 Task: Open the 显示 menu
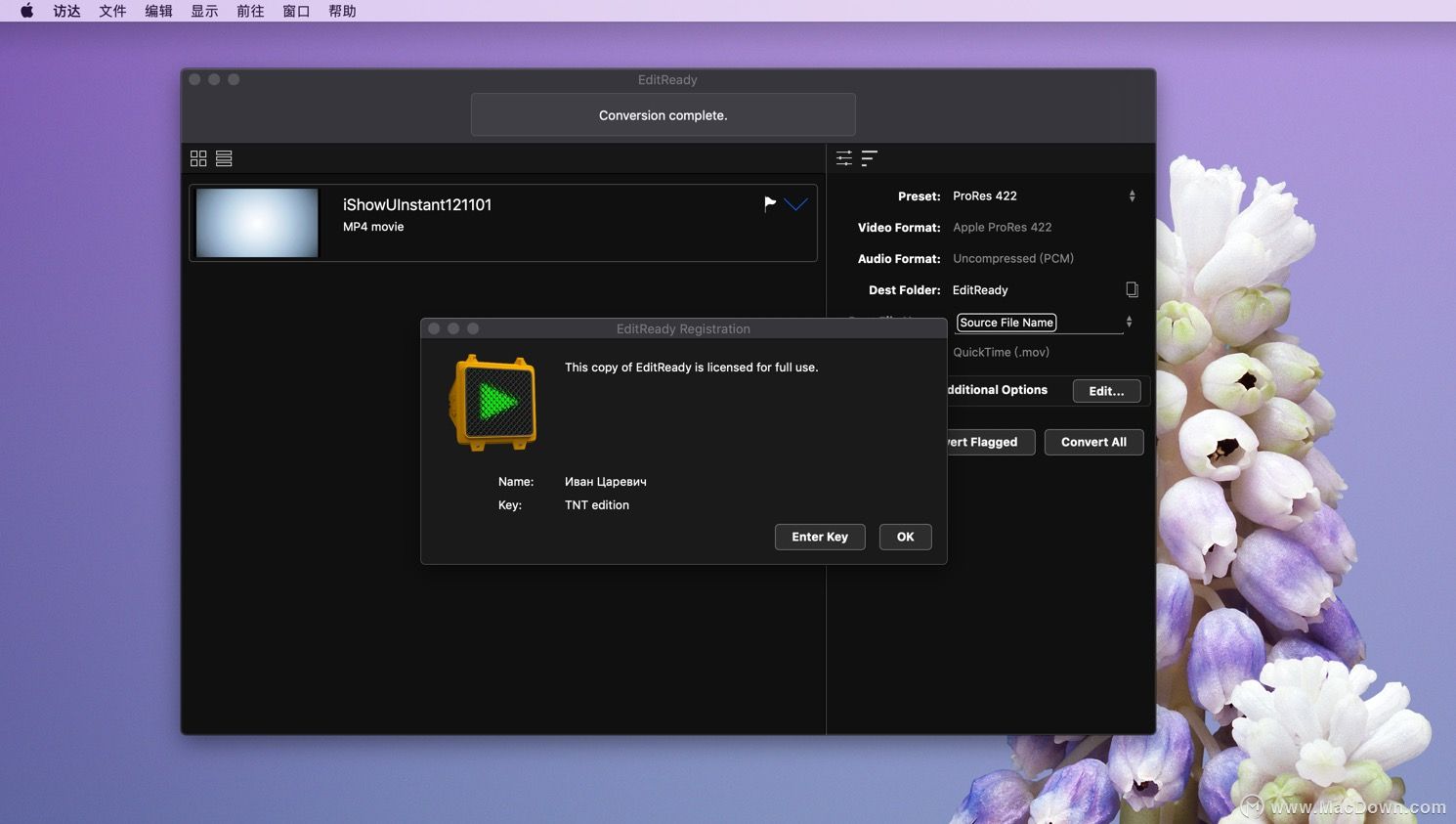click(x=204, y=11)
